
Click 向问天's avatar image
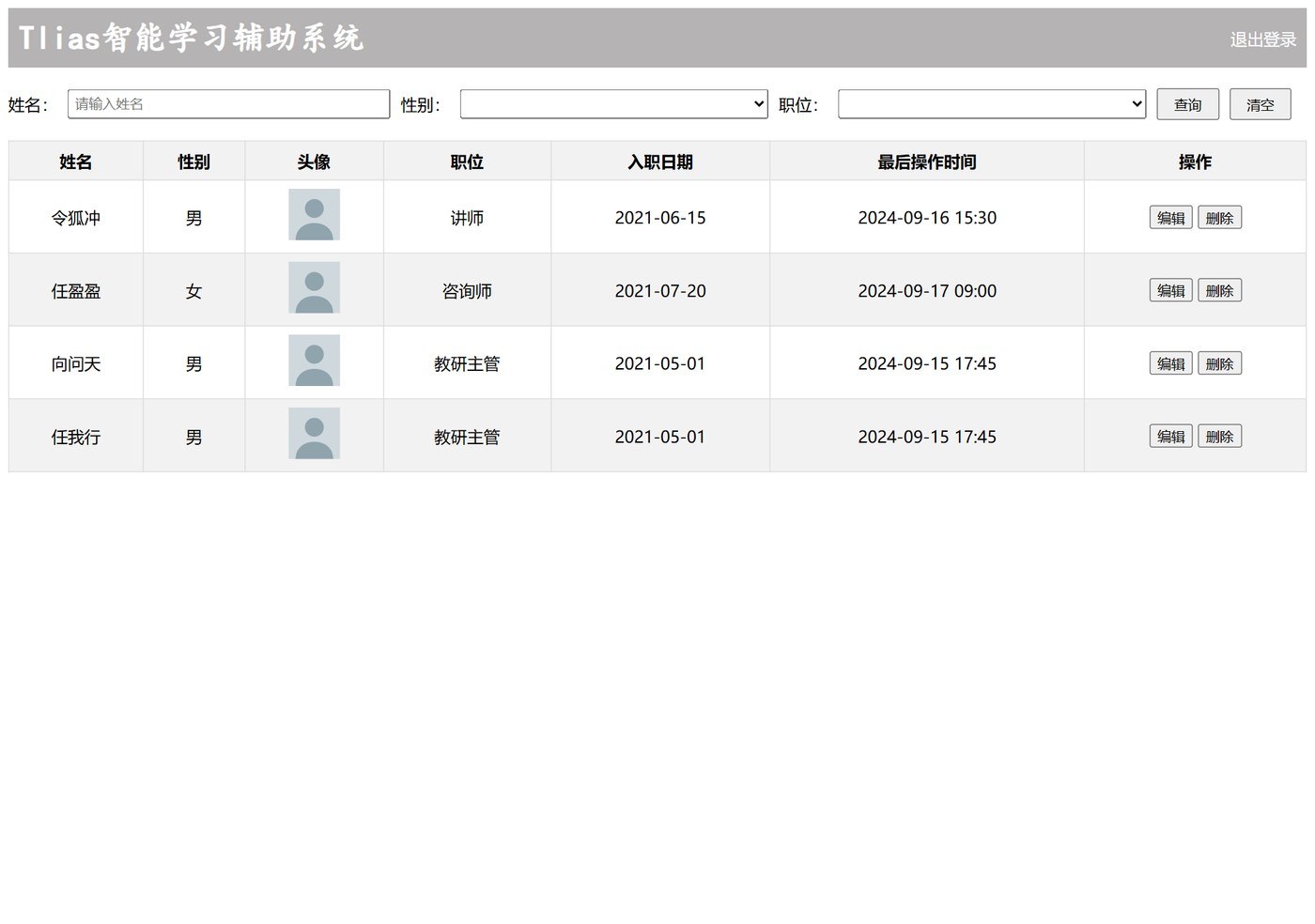314,361
